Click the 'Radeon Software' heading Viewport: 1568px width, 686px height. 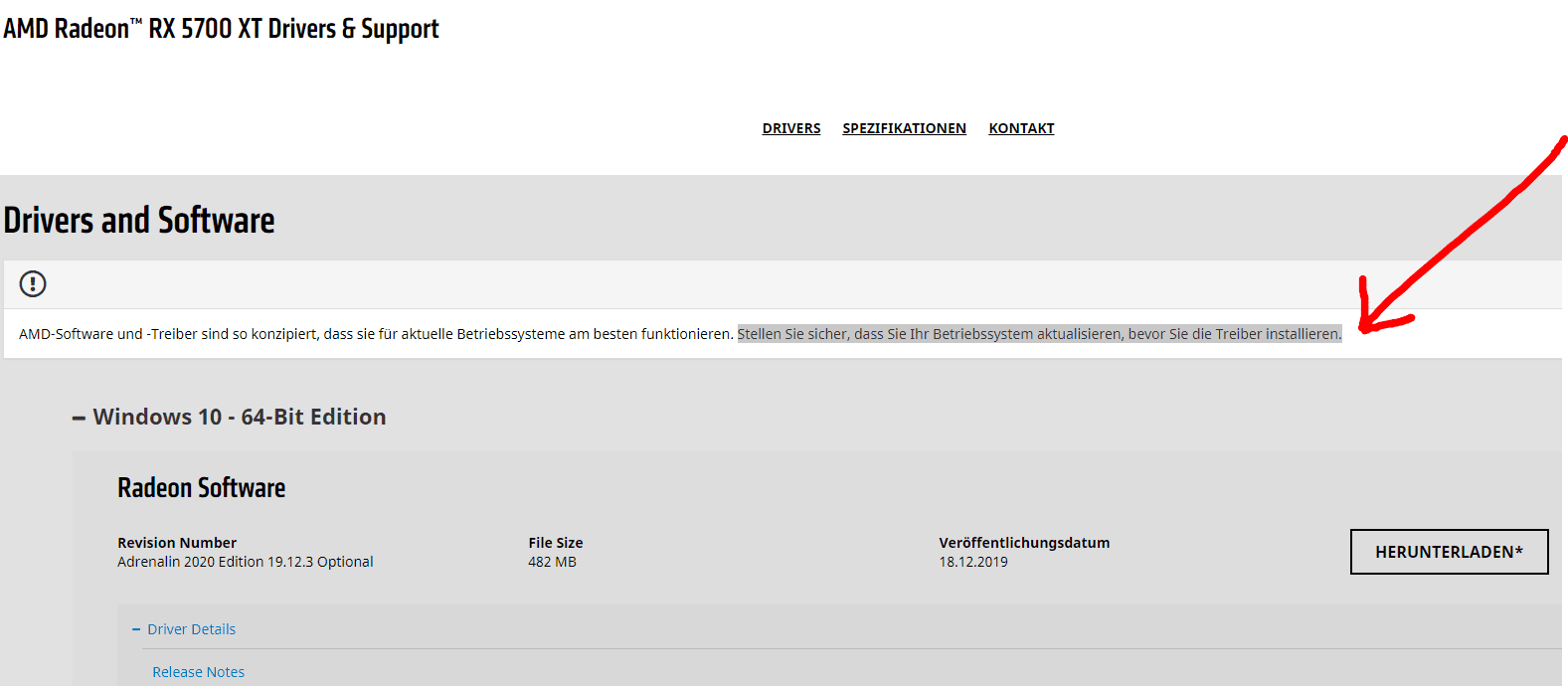point(202,487)
